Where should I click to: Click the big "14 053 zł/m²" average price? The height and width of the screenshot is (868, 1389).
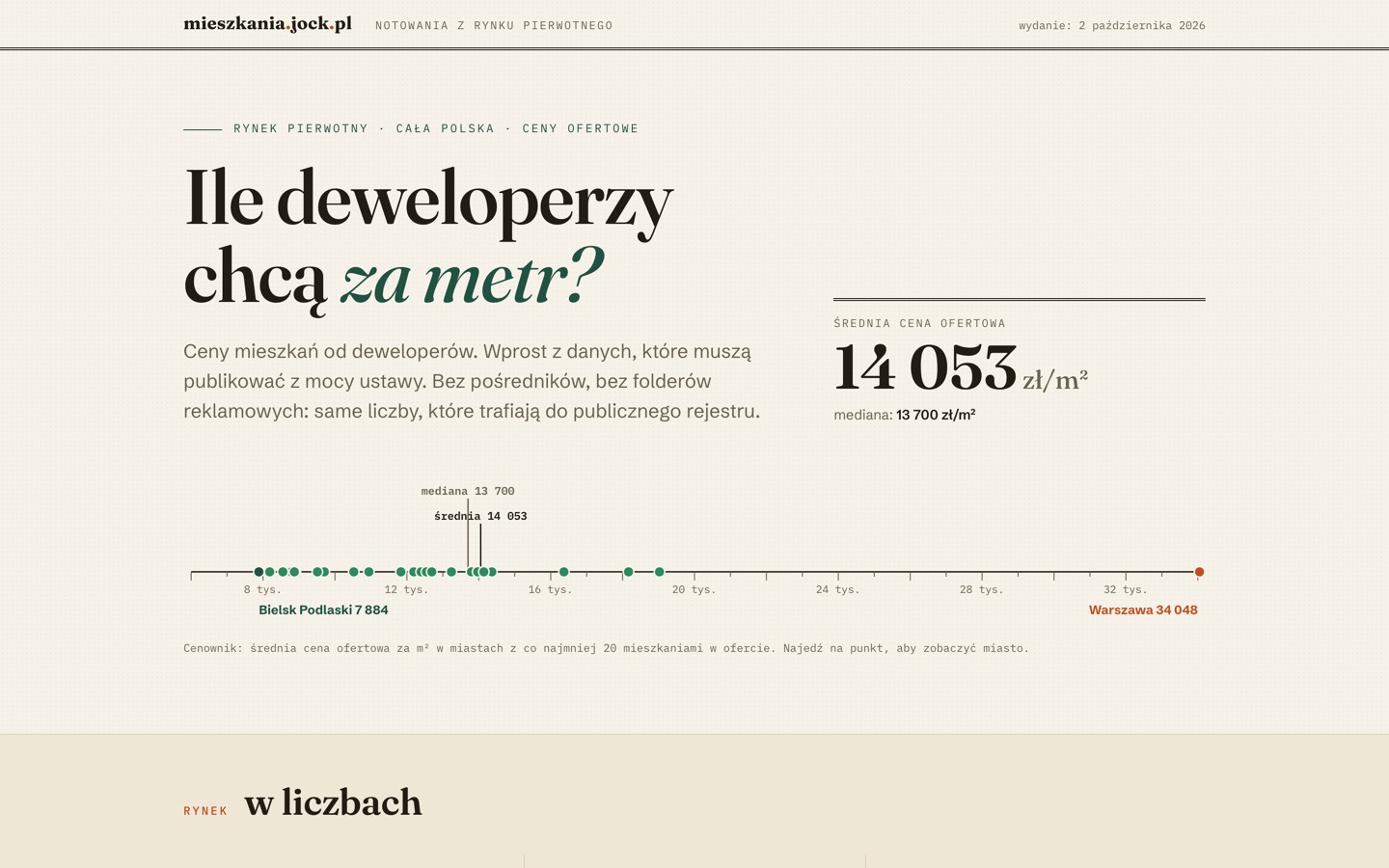[x=961, y=368]
